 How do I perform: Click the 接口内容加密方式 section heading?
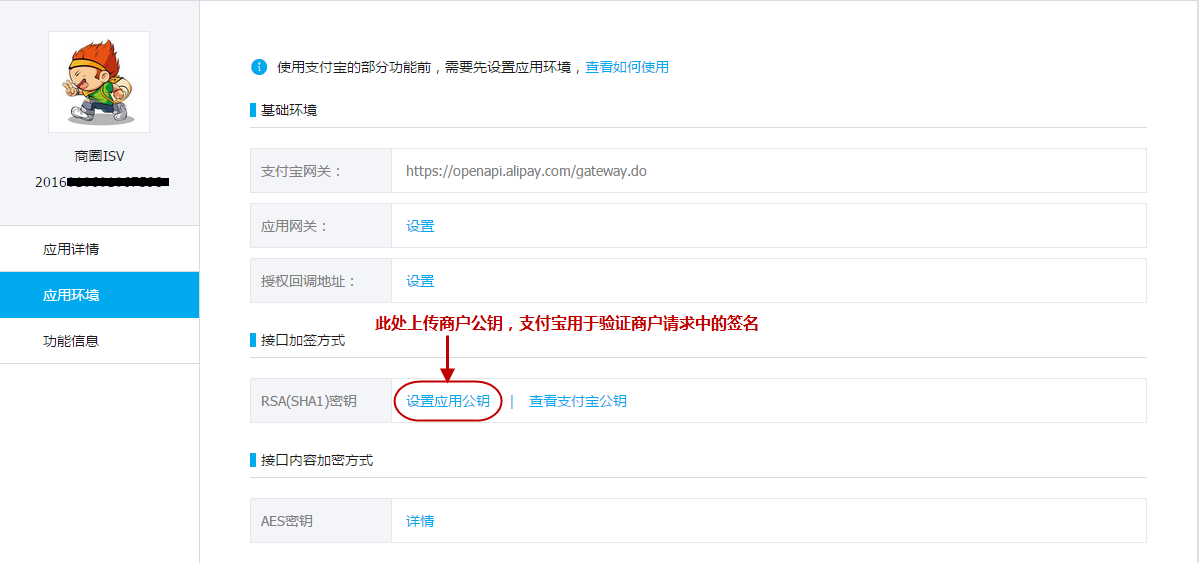(317, 460)
